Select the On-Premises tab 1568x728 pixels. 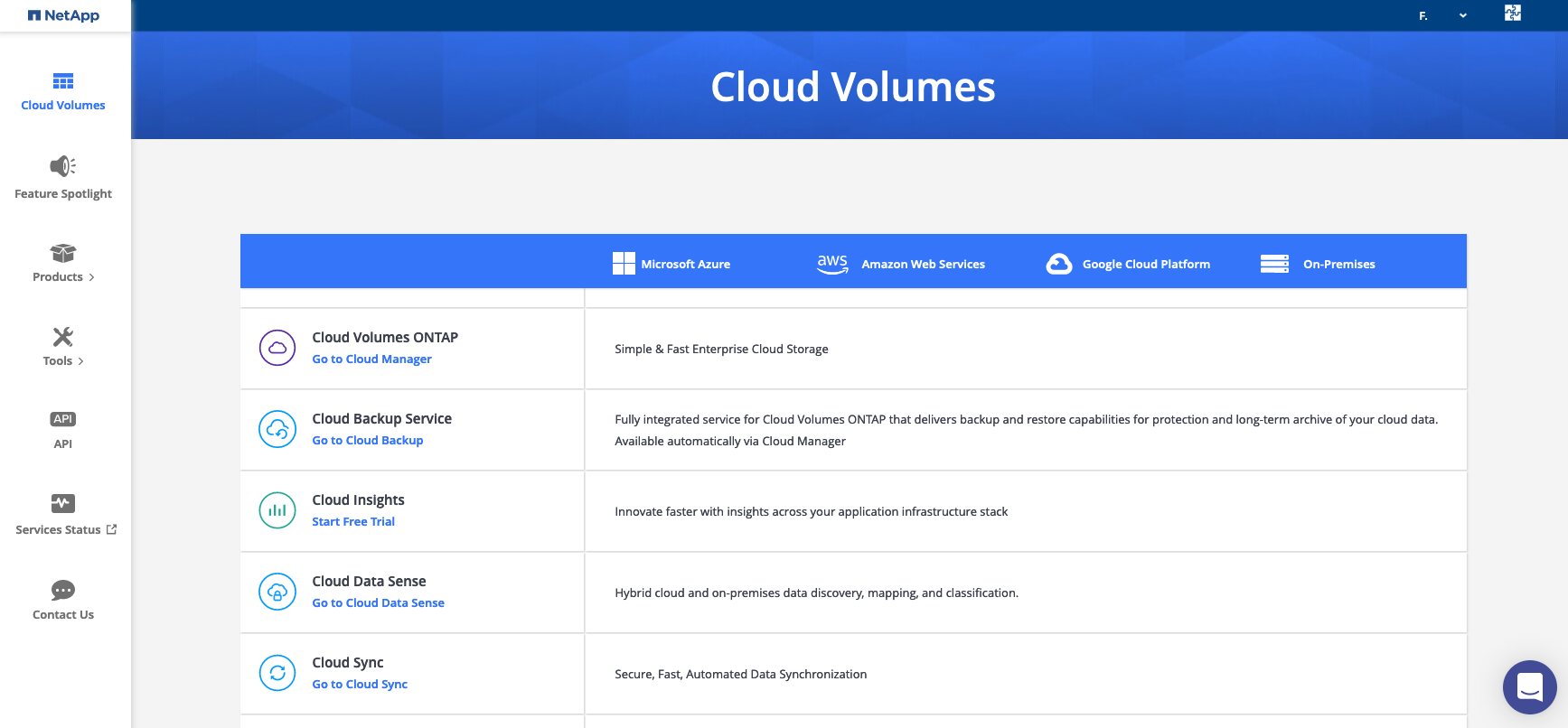[1318, 264]
